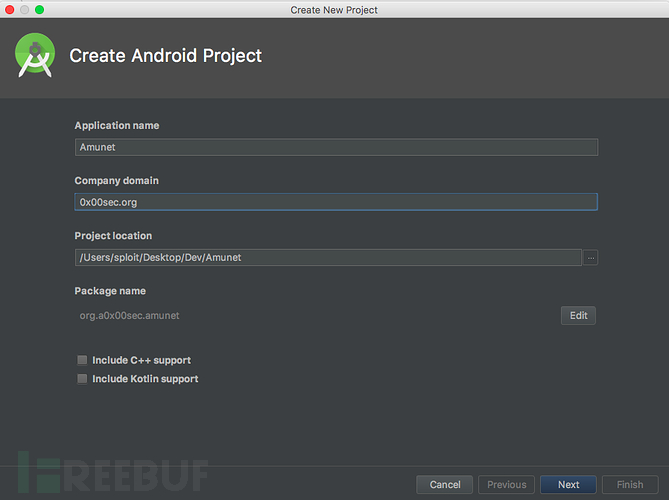
Task: Open the project location browse ellipsis button
Action: (590, 258)
